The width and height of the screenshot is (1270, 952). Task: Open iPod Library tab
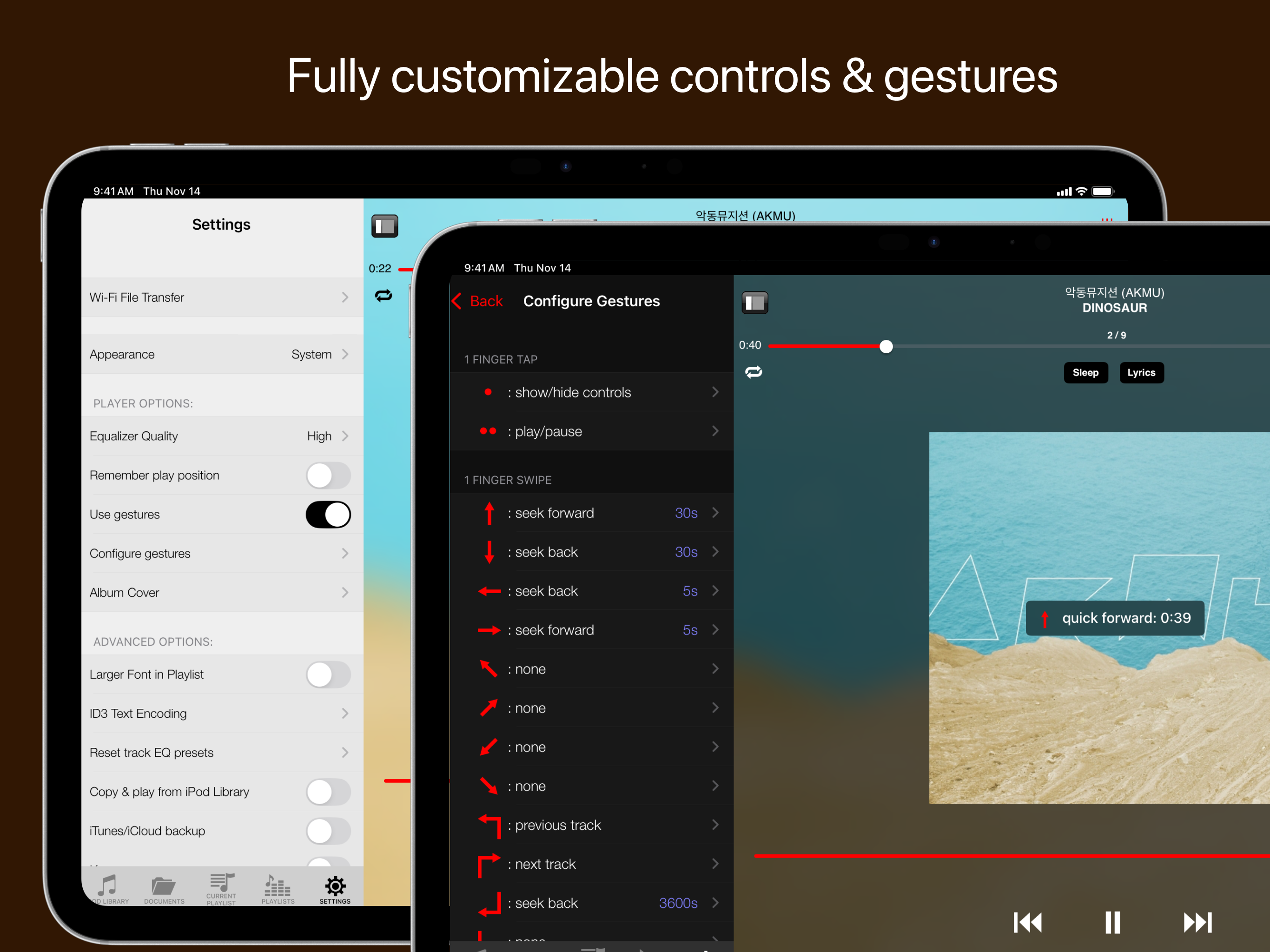coord(108,888)
